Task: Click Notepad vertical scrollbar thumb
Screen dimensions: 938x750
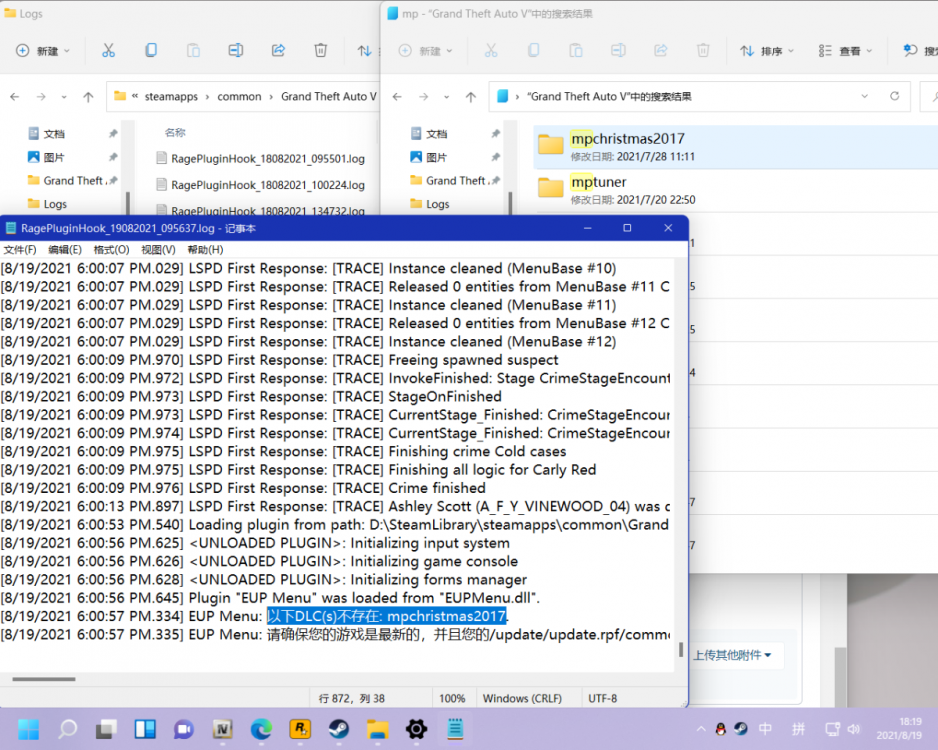Action: tap(681, 650)
